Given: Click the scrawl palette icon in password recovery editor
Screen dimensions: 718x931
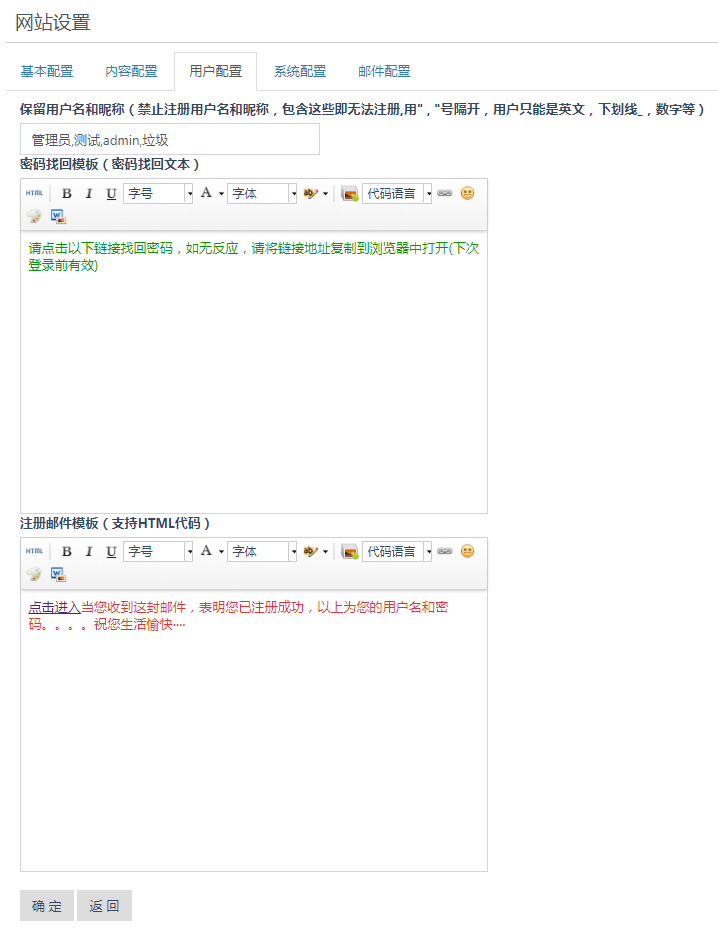Looking at the screenshot, I should (x=34, y=216).
